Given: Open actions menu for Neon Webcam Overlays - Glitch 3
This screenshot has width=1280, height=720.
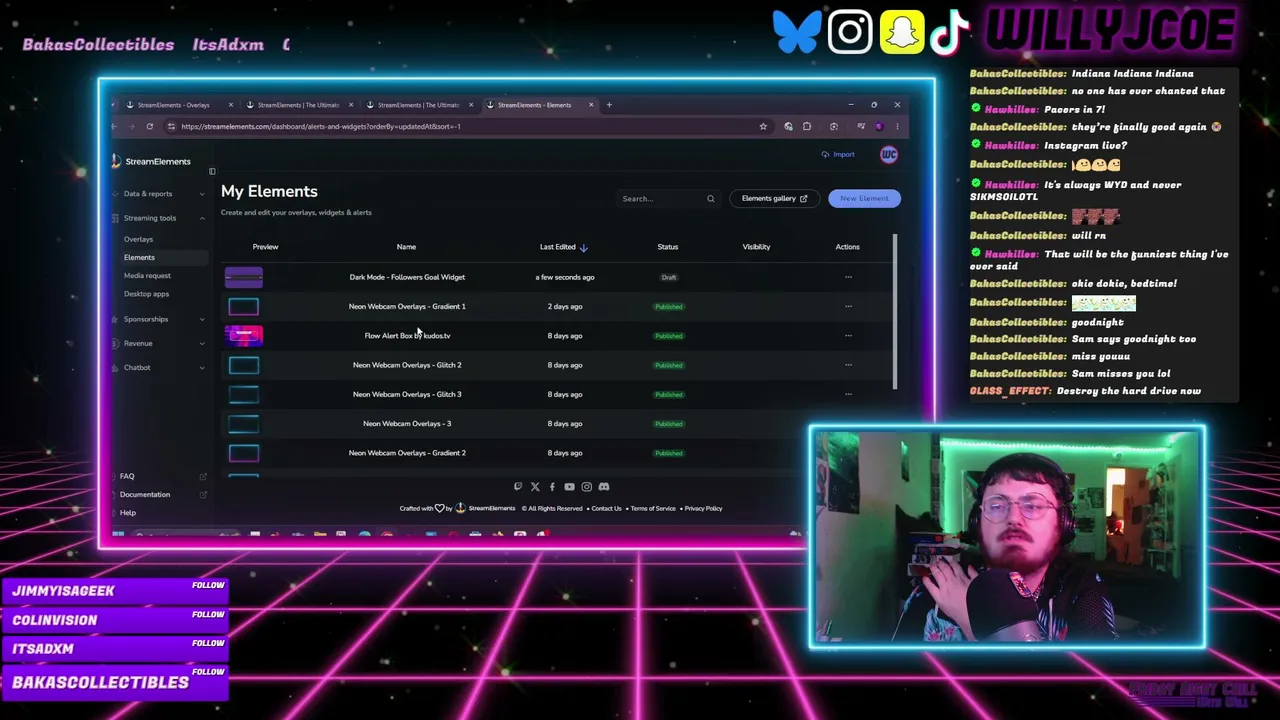Looking at the screenshot, I should tap(848, 394).
